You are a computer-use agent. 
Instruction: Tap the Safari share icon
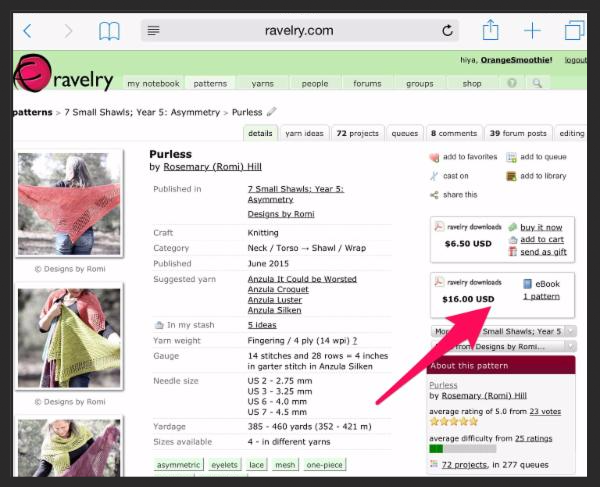[490, 30]
